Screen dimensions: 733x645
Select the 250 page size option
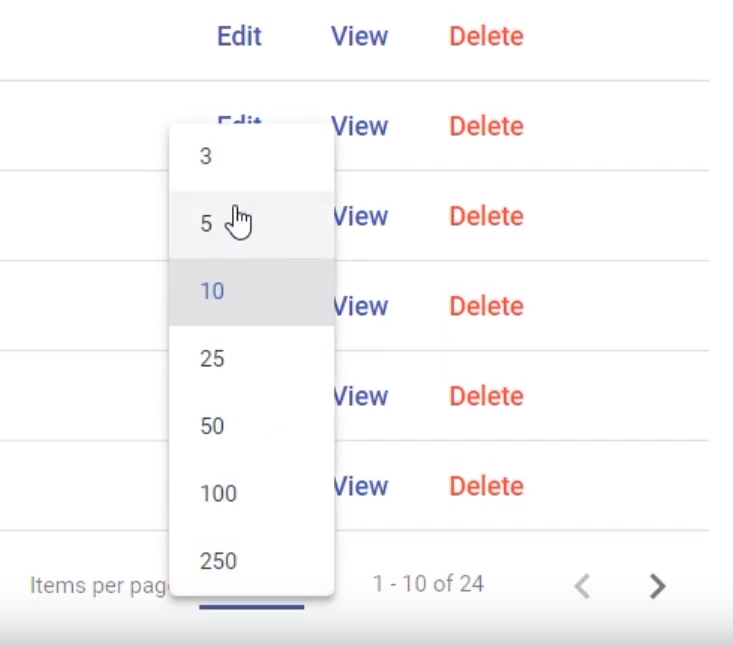(x=252, y=561)
